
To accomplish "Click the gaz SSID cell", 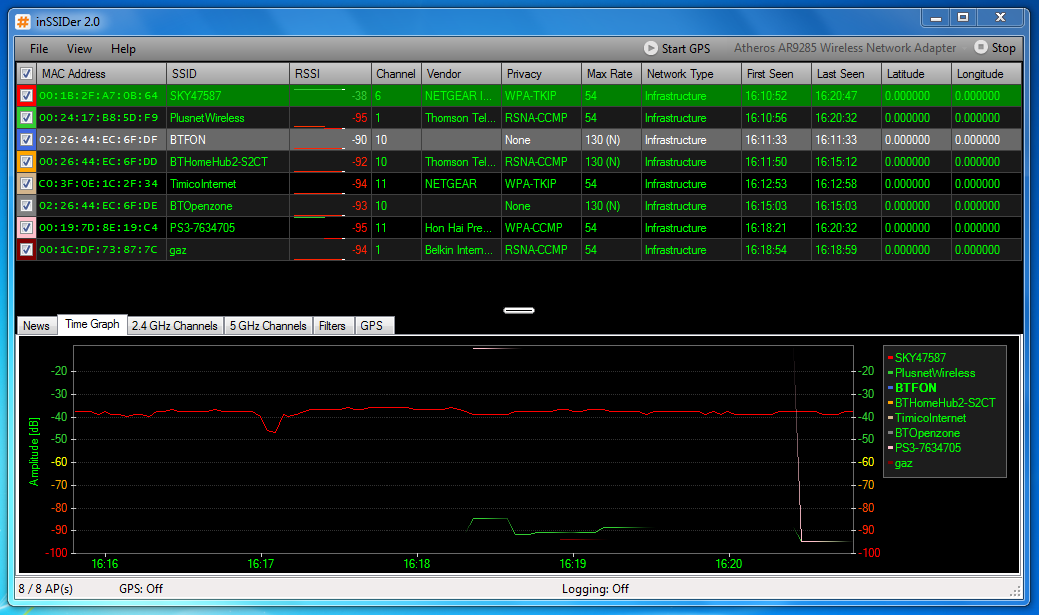I will point(228,250).
